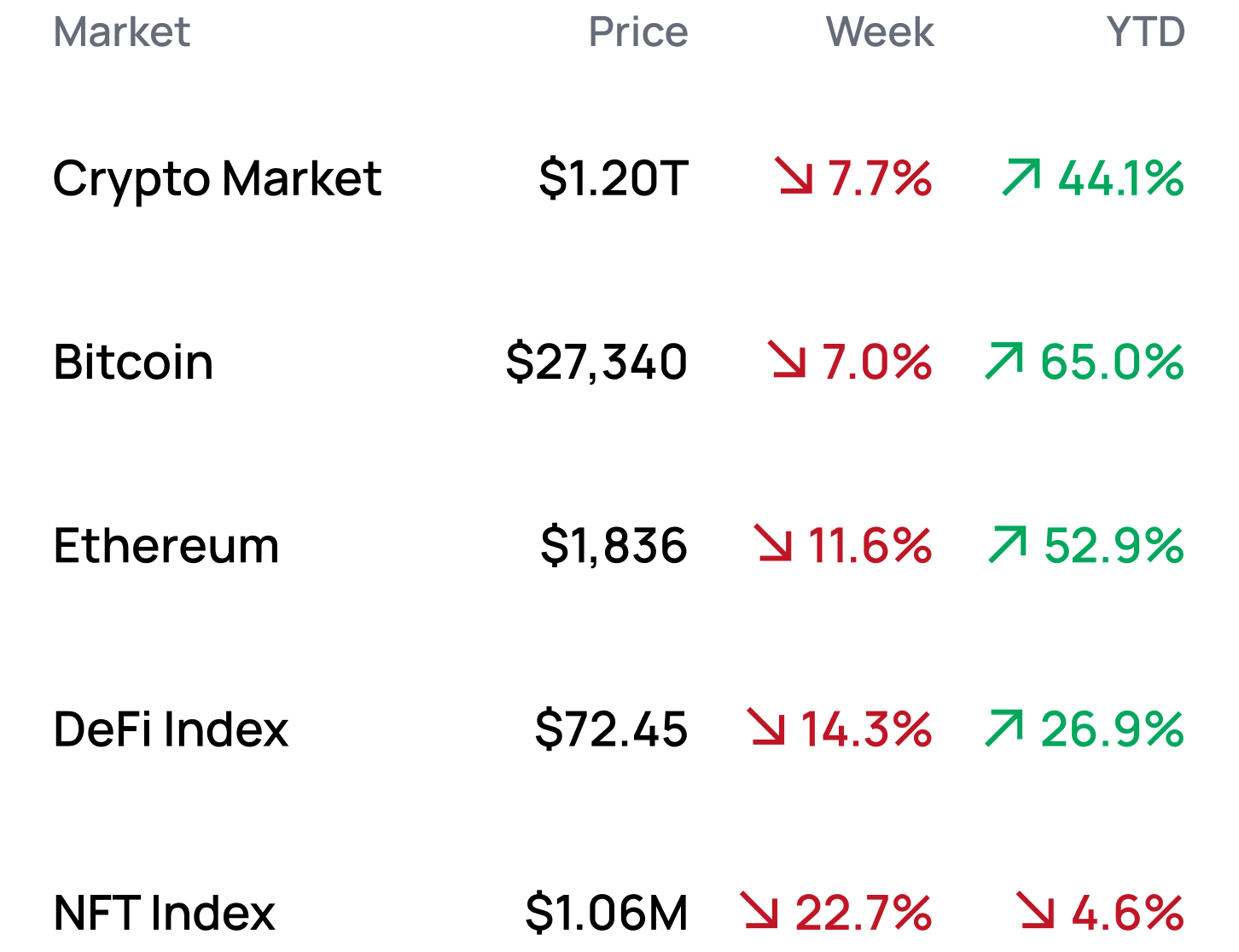Click Ethereum weekly down arrow icon

[774, 543]
